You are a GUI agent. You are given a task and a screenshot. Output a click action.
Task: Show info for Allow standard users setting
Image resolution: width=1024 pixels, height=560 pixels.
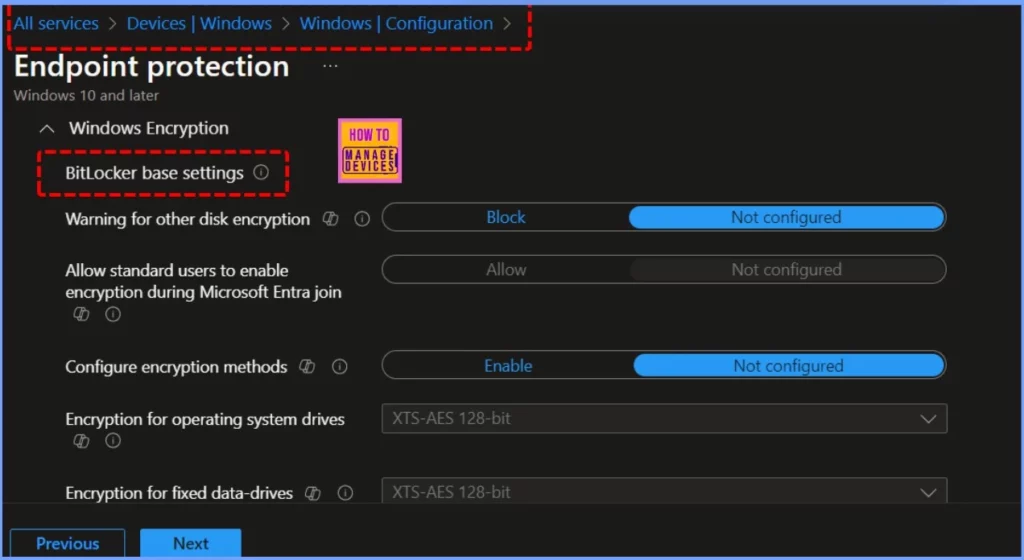[113, 315]
